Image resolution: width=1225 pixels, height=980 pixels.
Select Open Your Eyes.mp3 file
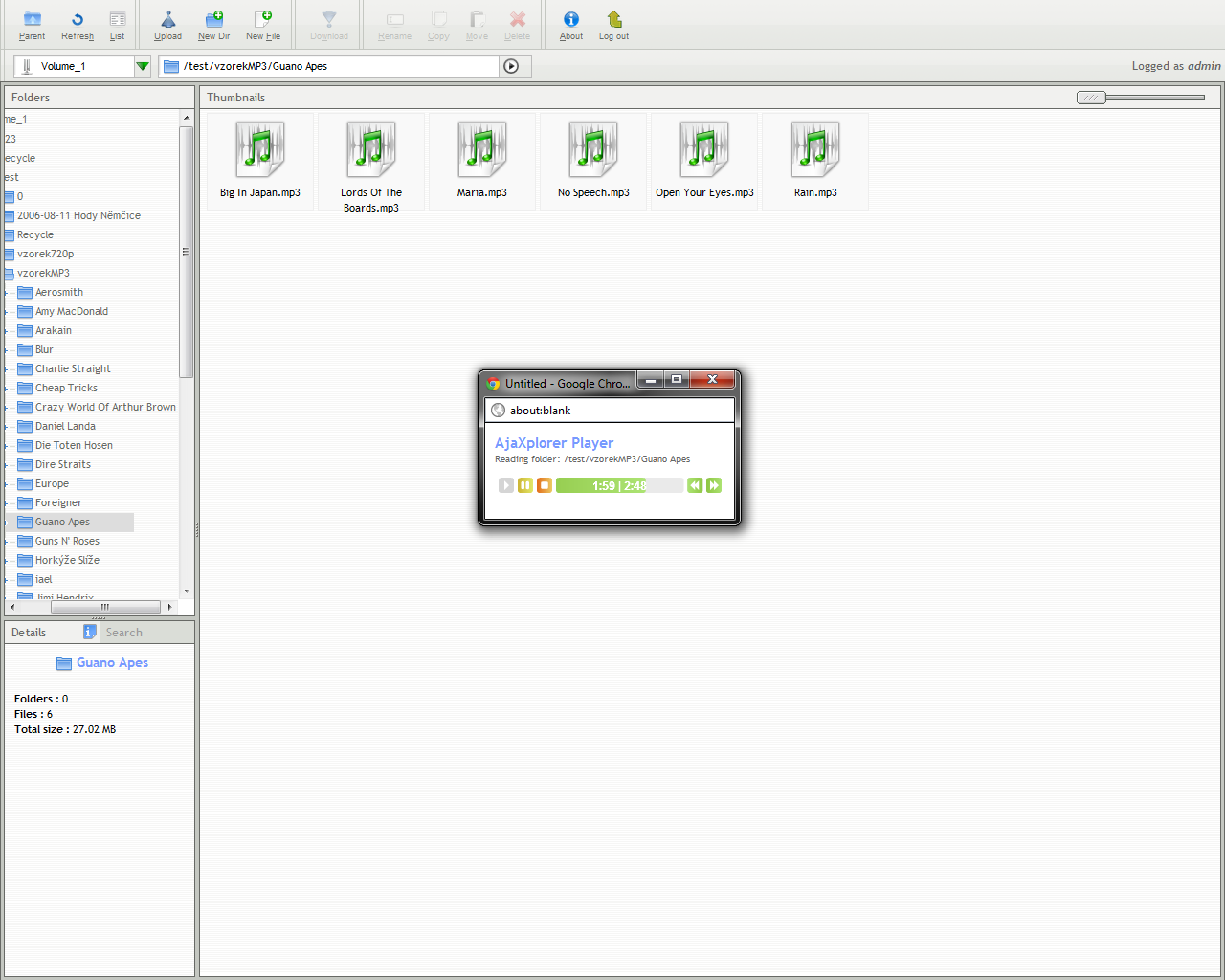point(704,161)
